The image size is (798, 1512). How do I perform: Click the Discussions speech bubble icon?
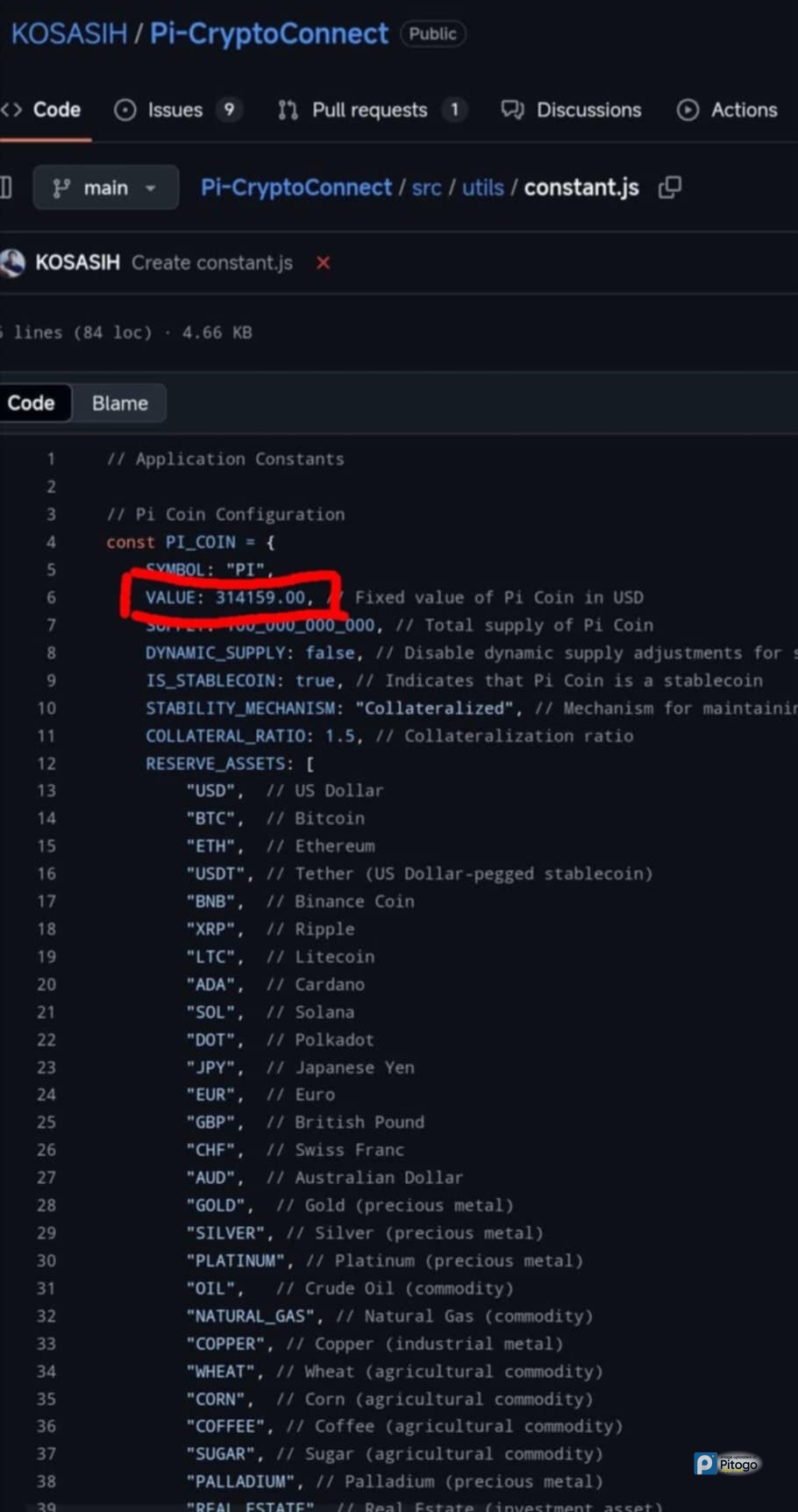(x=512, y=110)
